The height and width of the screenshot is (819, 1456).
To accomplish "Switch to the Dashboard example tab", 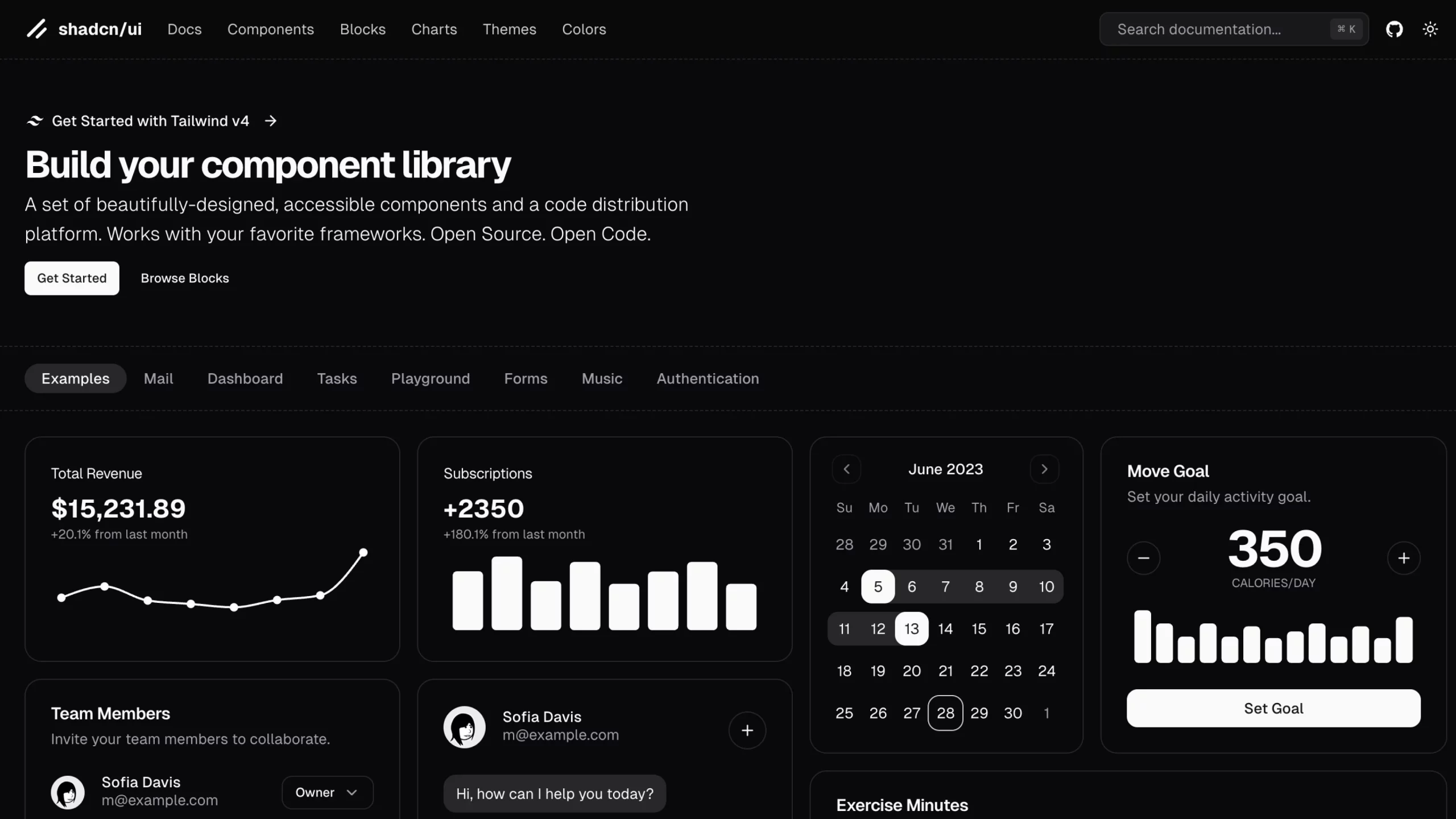I will 245,379.
